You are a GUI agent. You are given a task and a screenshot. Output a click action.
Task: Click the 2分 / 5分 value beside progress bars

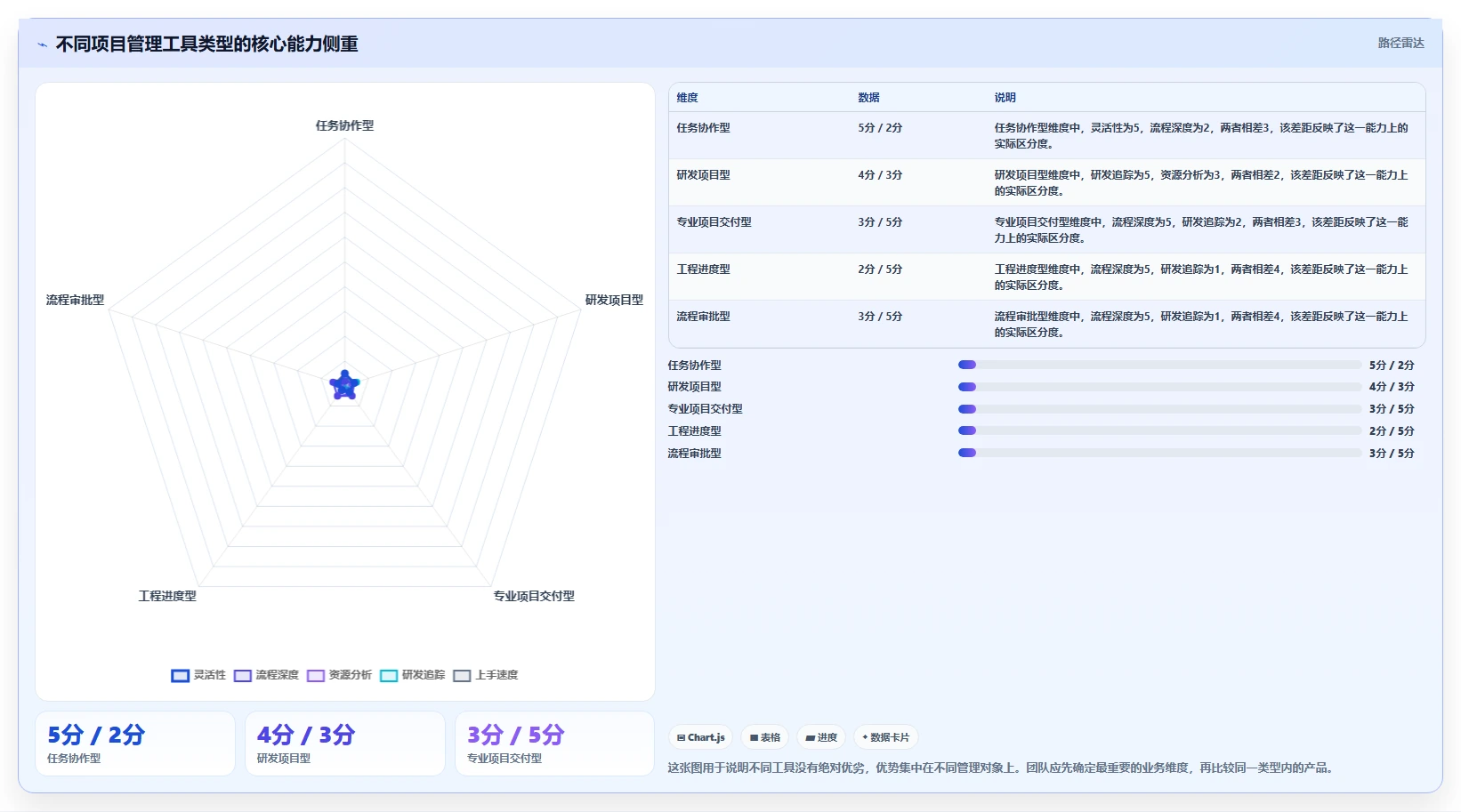tap(1392, 431)
